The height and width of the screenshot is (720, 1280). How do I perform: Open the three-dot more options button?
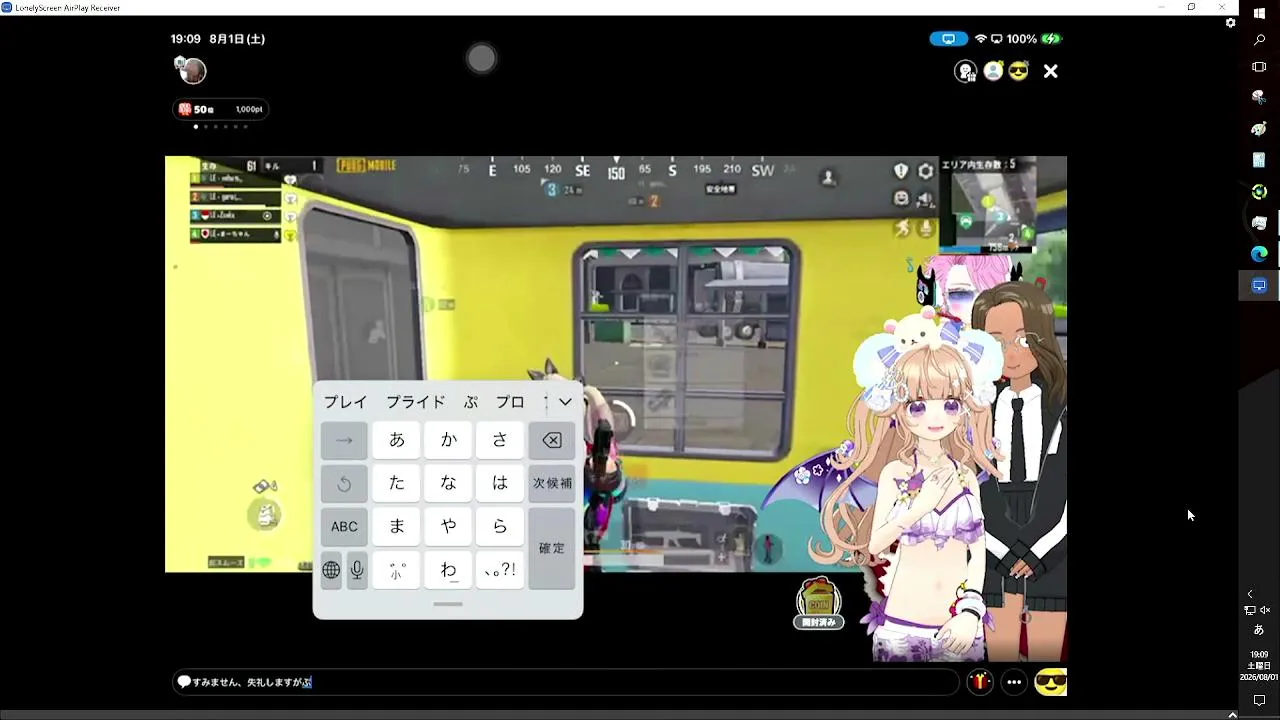(x=1014, y=682)
